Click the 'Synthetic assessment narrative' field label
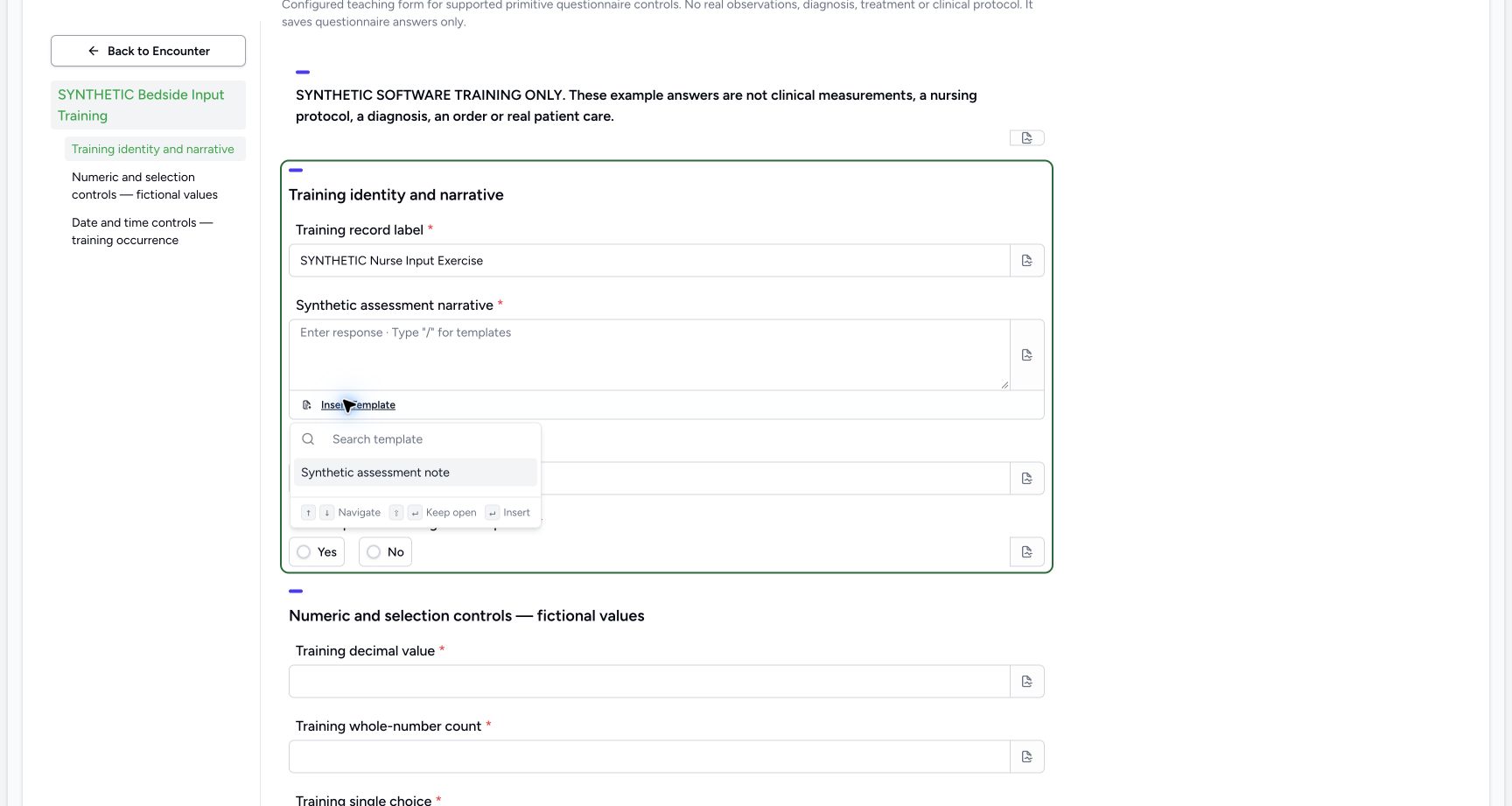The height and width of the screenshot is (806, 1512). click(395, 305)
